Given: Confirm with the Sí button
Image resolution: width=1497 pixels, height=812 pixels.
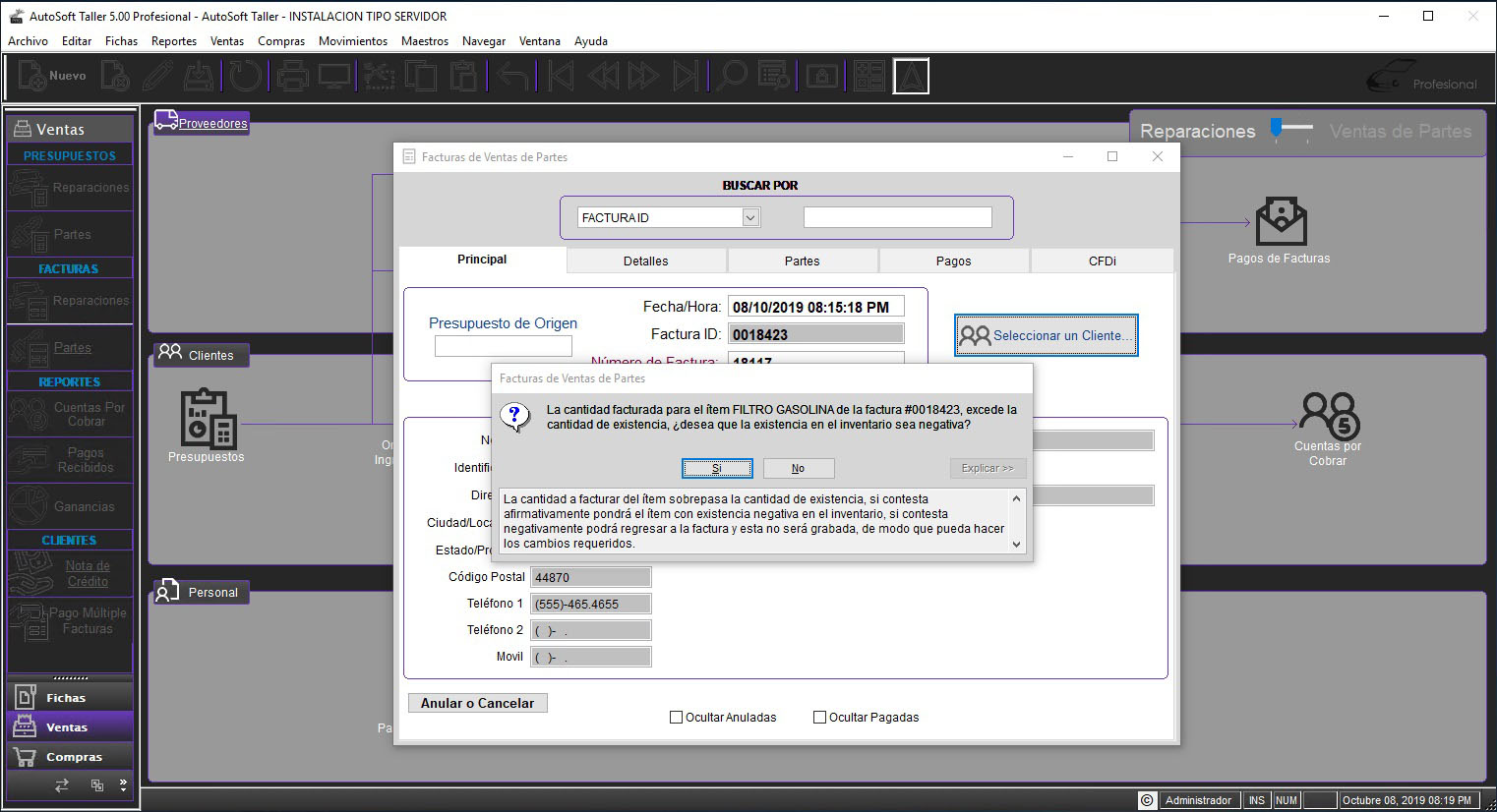Looking at the screenshot, I should pos(717,468).
